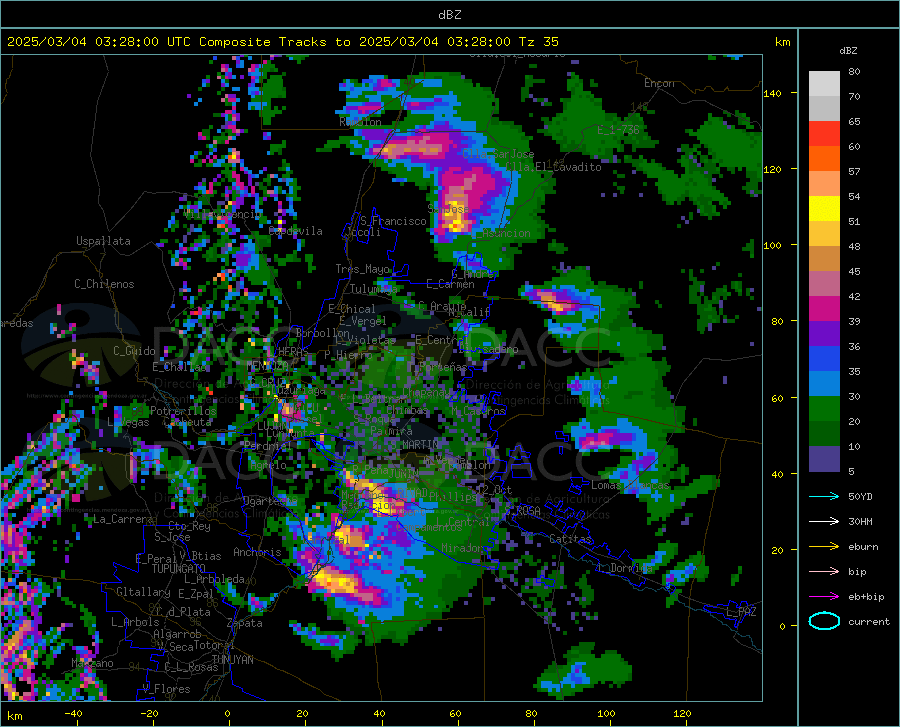Select the purple 10 dBZ color swatch
The width and height of the screenshot is (900, 727).
tap(824, 459)
